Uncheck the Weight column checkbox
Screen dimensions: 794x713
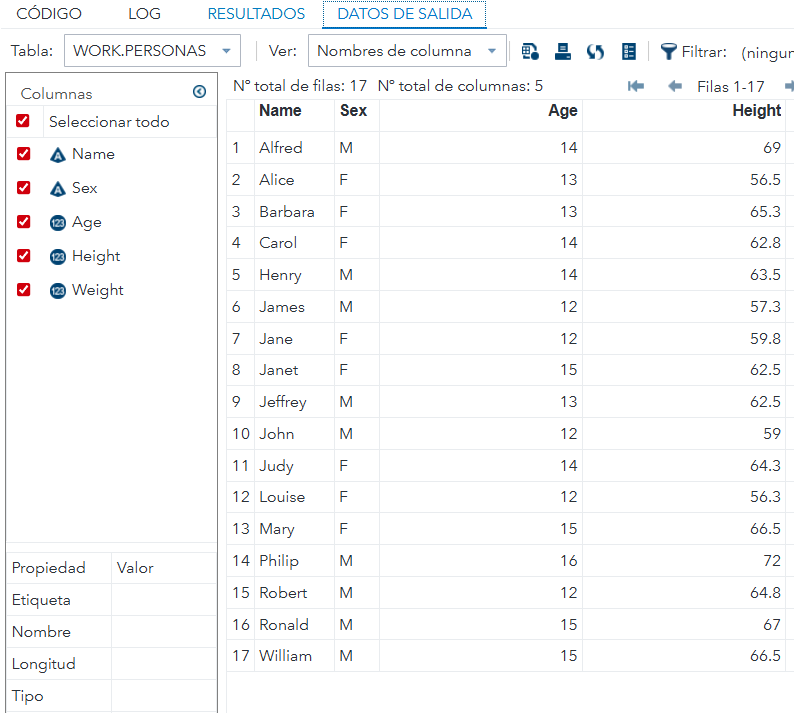click(x=23, y=290)
